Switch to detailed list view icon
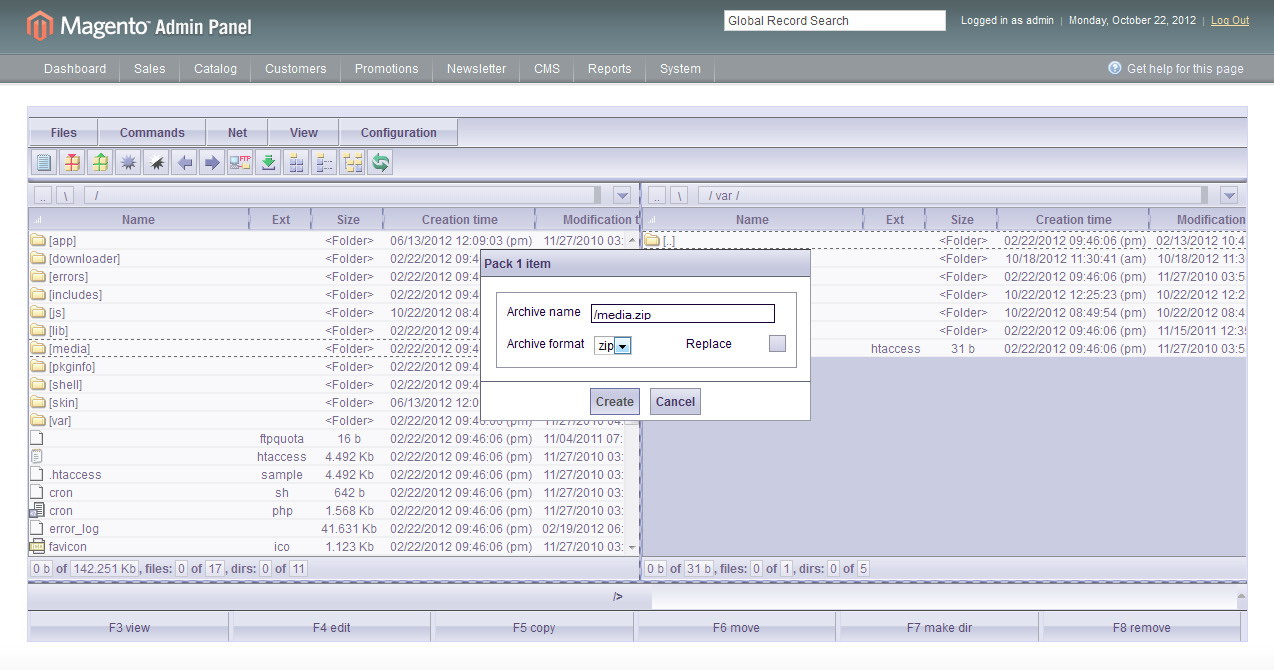 pyautogui.click(x=324, y=162)
